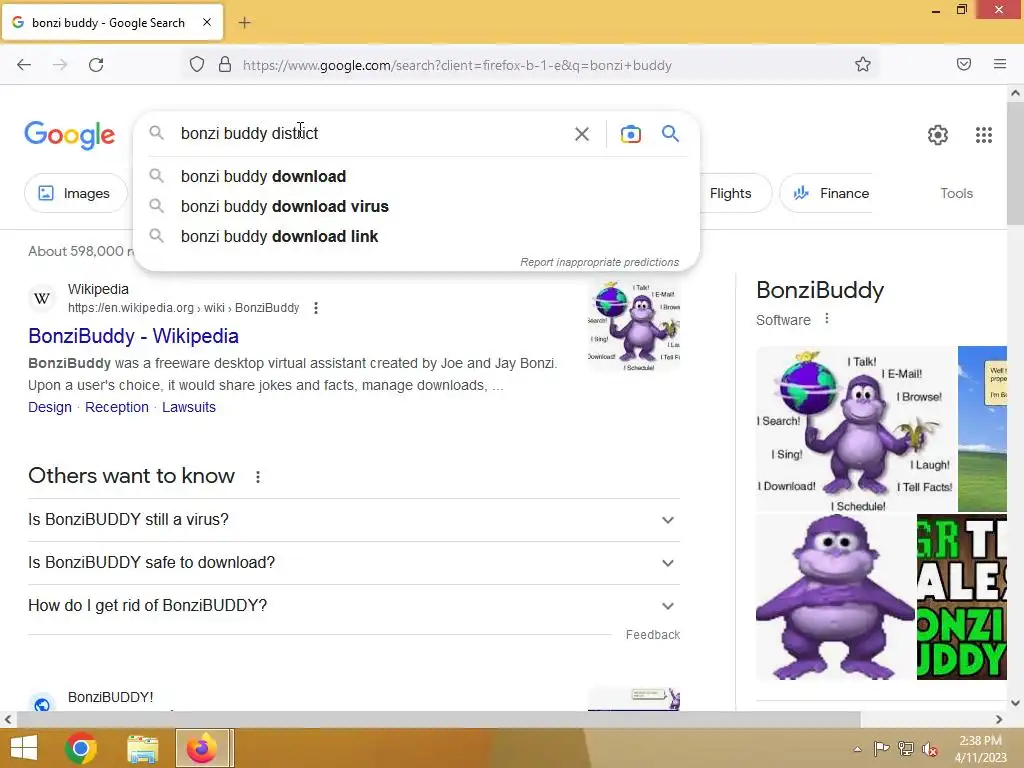1024x768 pixels.
Task: Launch Chrome from the taskbar
Action: tap(81, 748)
